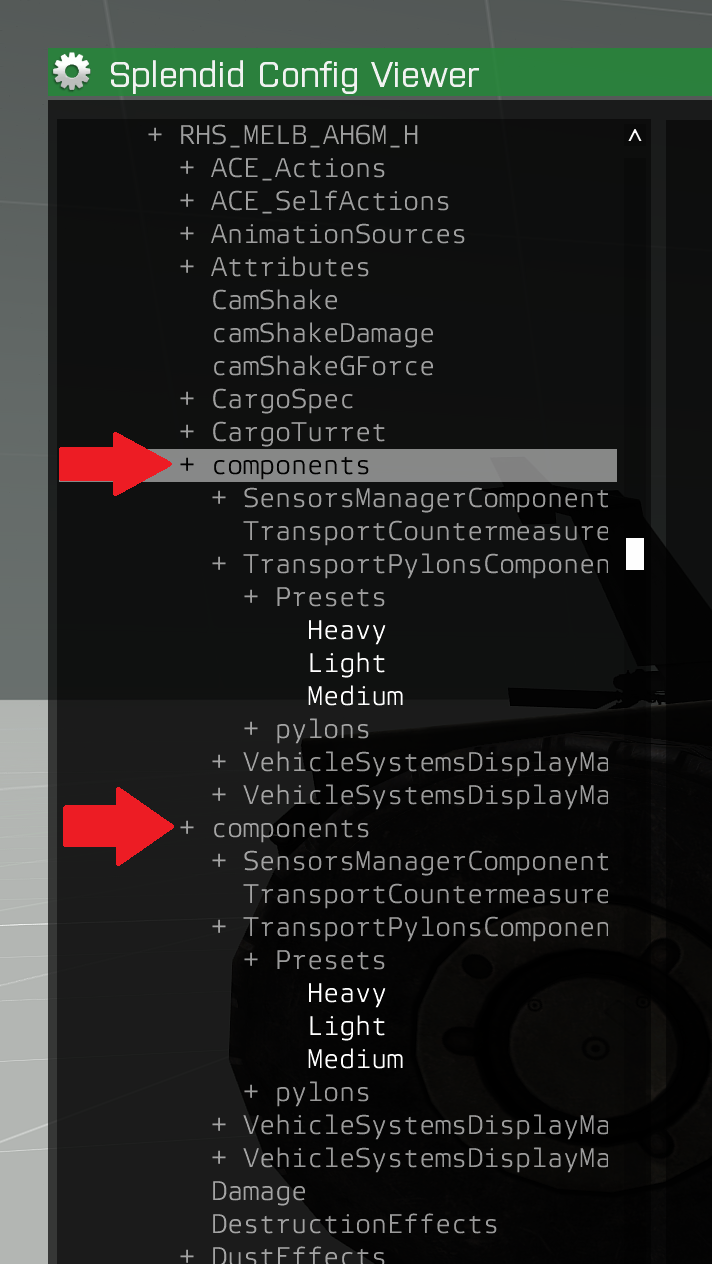Toggle the CargoTurret plus sign
Viewport: 712px width, 1264px height.
(186, 432)
